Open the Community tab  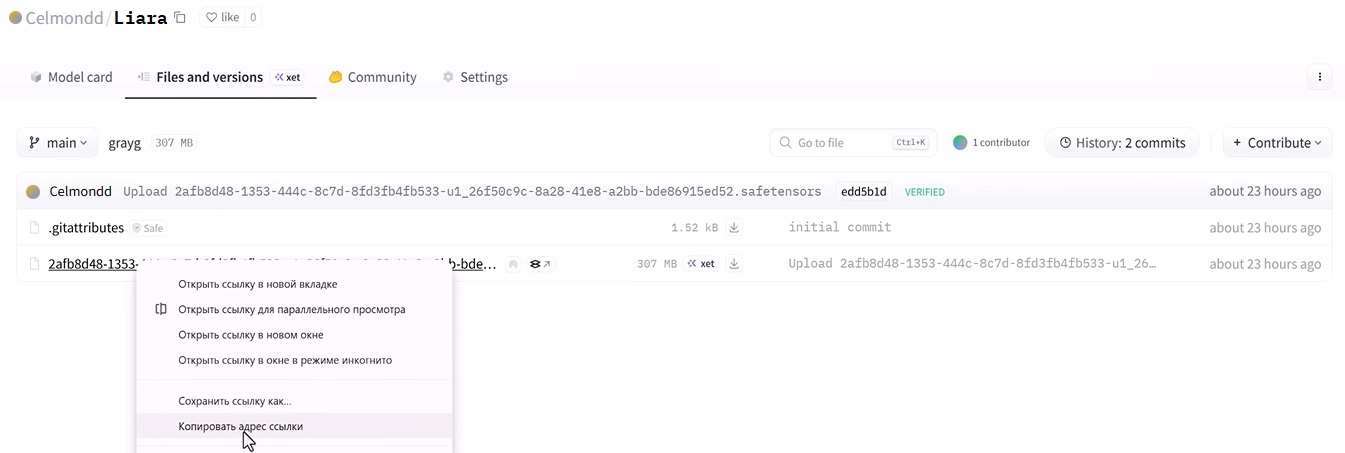pos(372,77)
